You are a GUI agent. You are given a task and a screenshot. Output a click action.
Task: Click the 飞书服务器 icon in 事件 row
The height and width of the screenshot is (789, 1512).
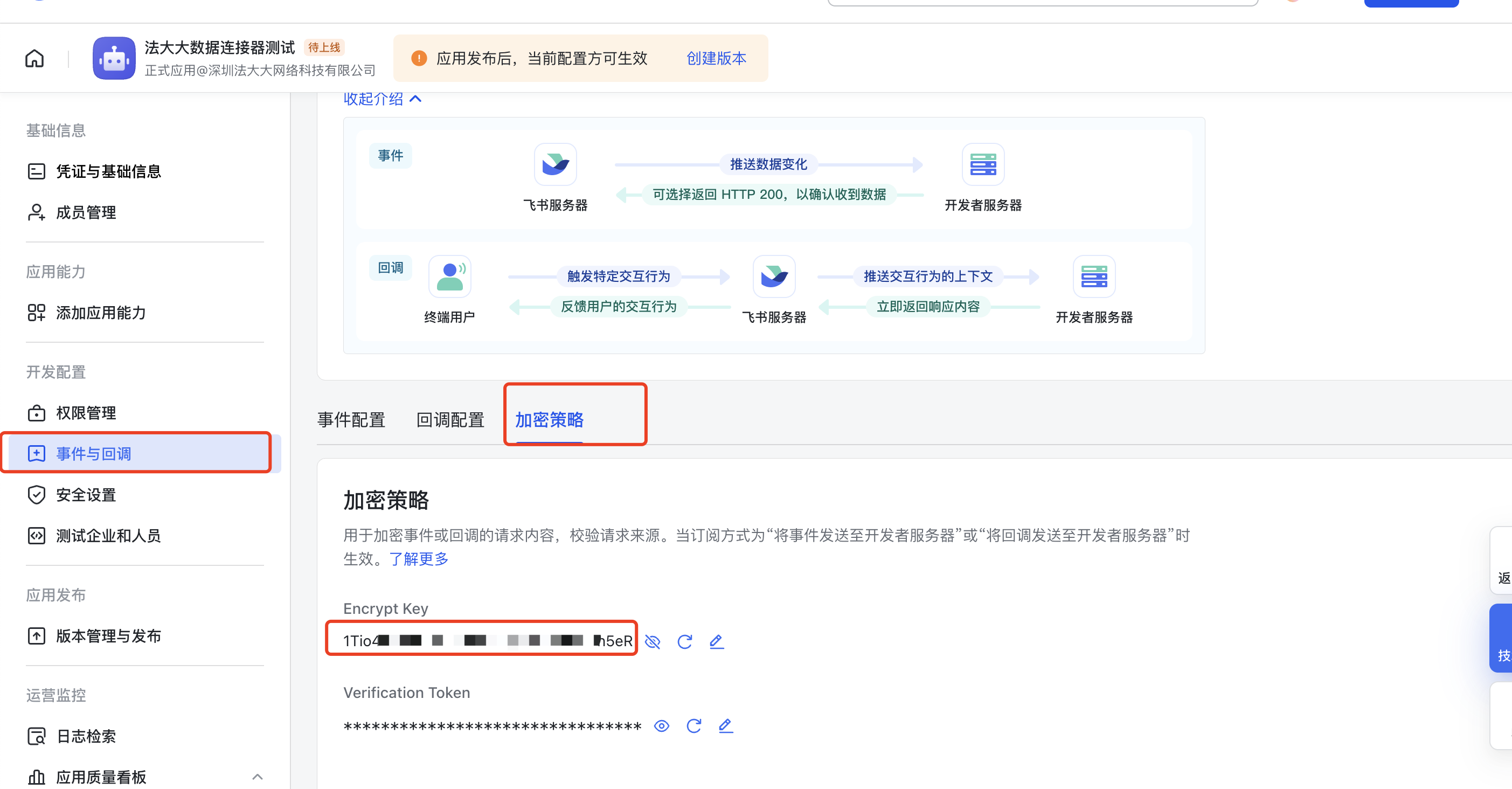point(555,164)
